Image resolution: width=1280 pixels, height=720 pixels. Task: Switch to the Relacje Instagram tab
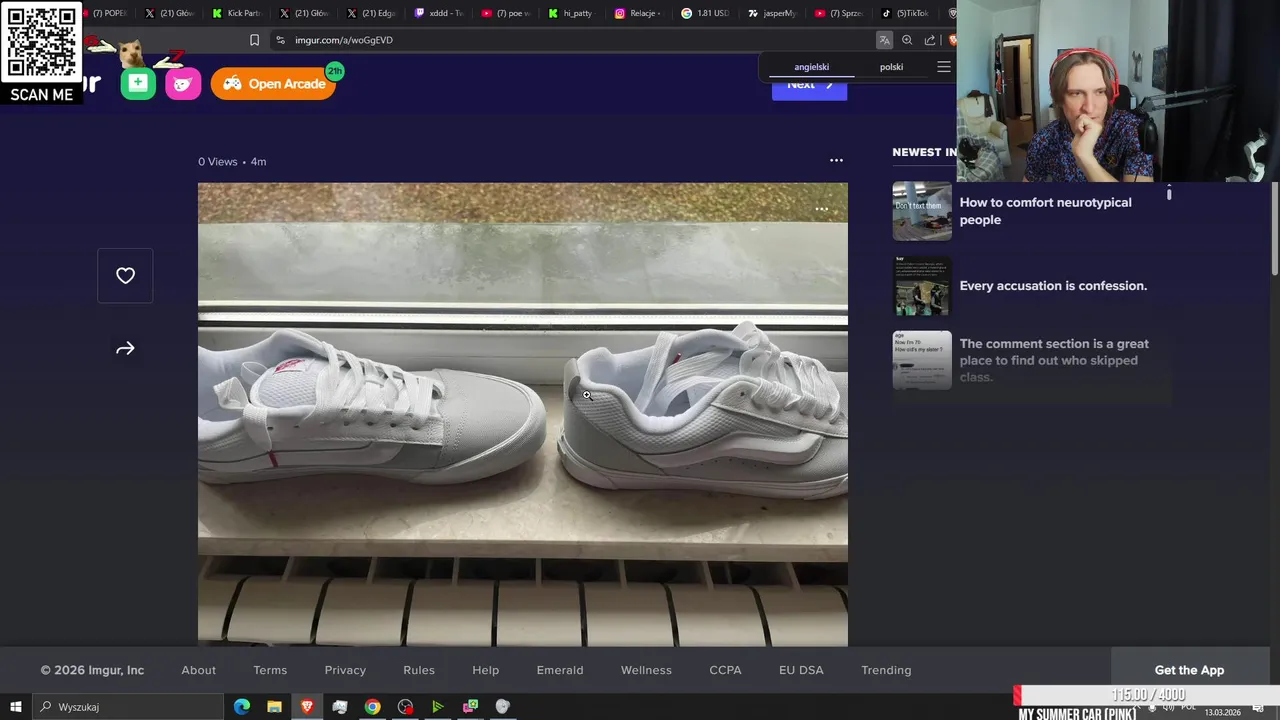(x=637, y=13)
